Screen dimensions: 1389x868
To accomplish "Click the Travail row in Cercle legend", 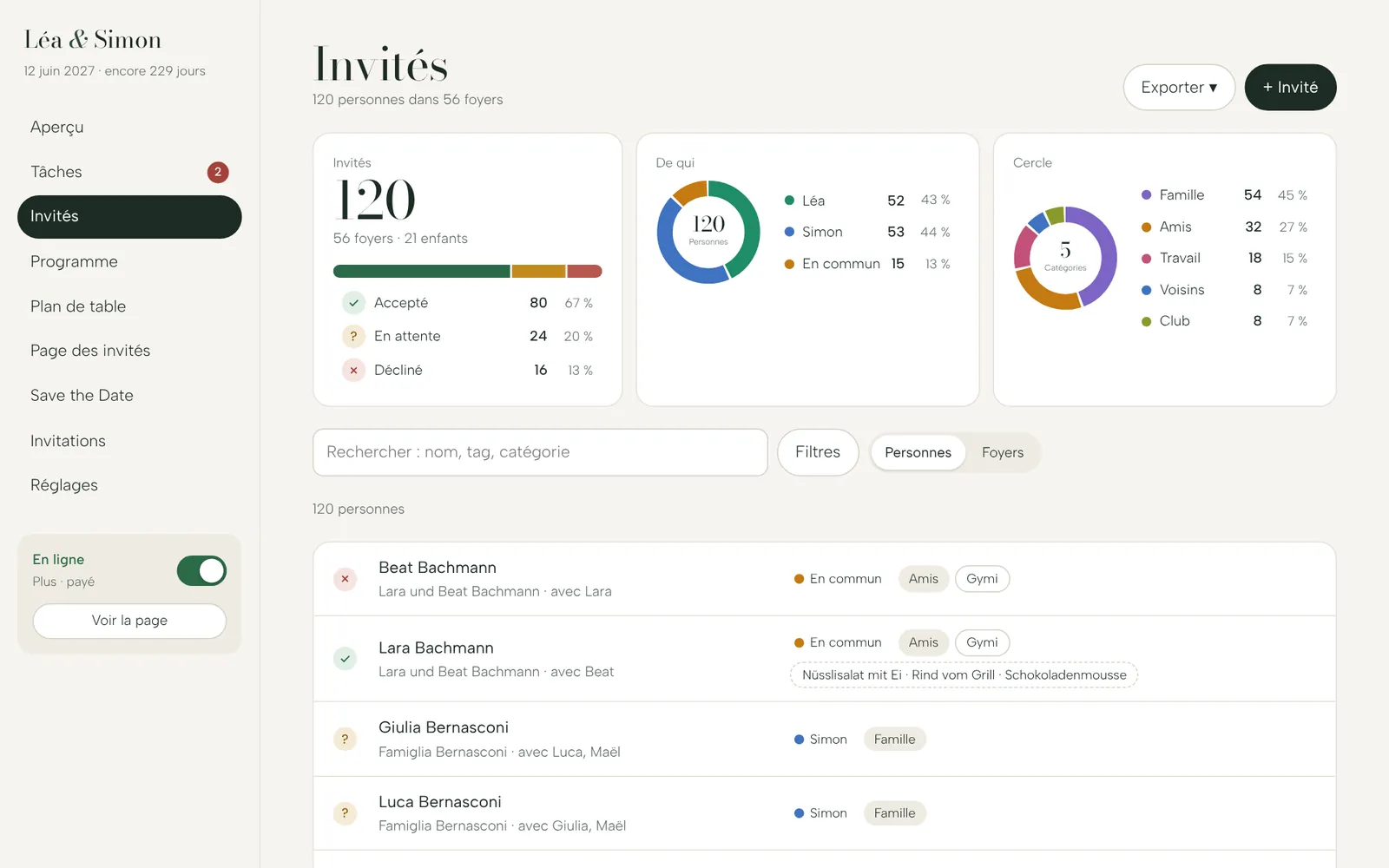I will pos(1224,259).
